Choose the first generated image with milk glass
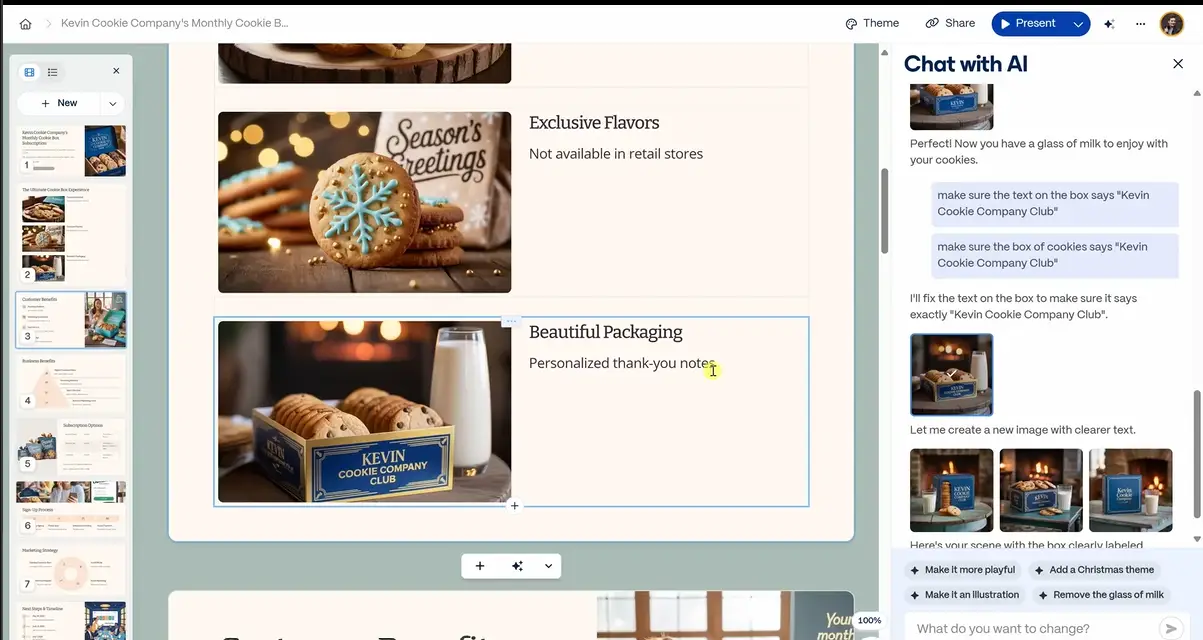This screenshot has height=640, width=1203. click(x=951, y=490)
